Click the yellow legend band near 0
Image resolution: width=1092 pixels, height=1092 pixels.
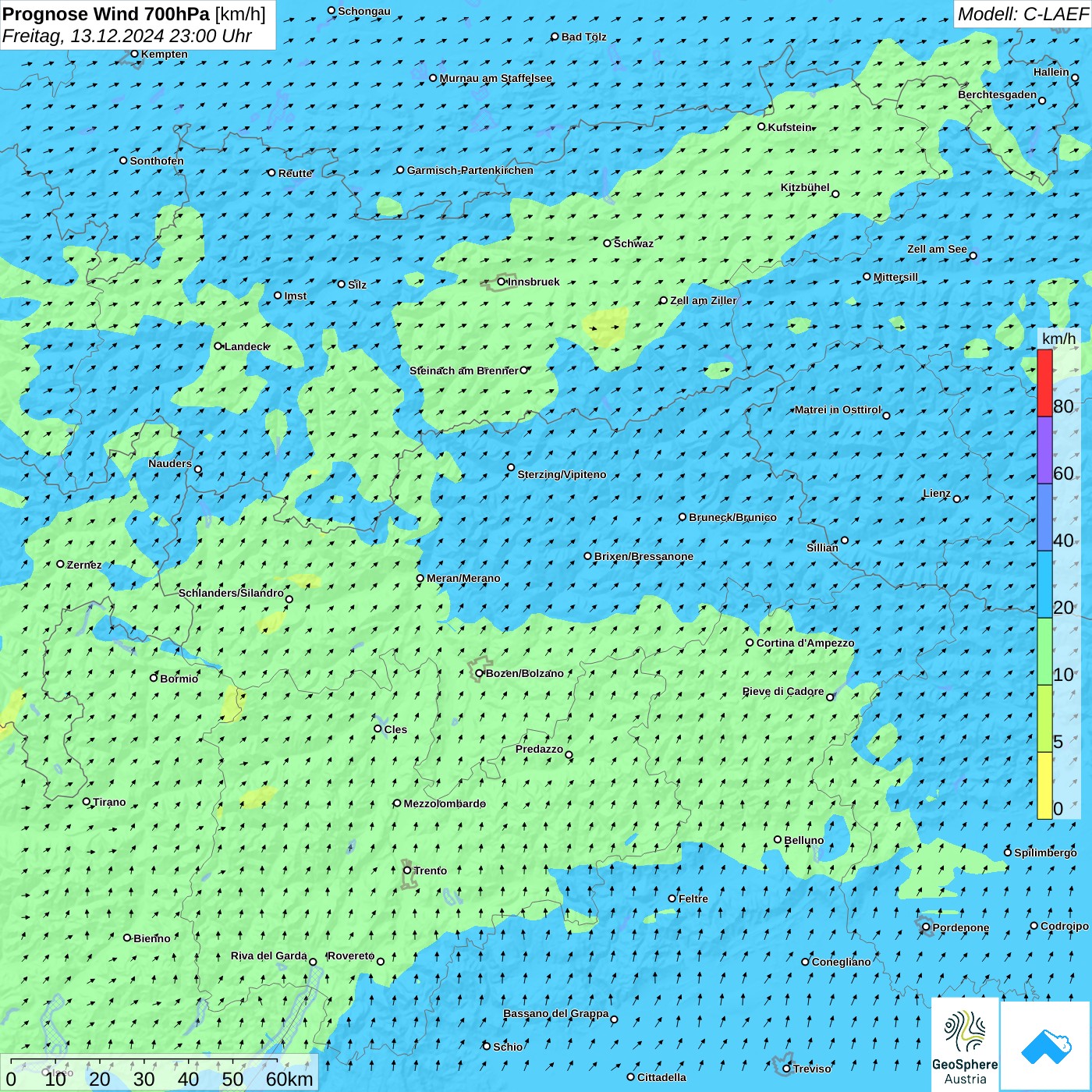click(x=1044, y=785)
